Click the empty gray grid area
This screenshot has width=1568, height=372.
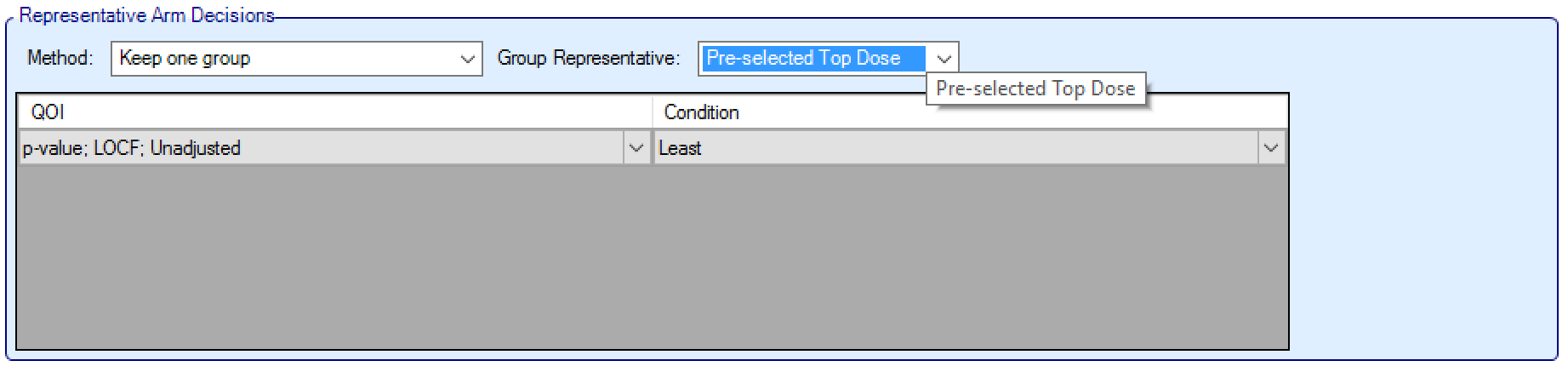(x=652, y=255)
